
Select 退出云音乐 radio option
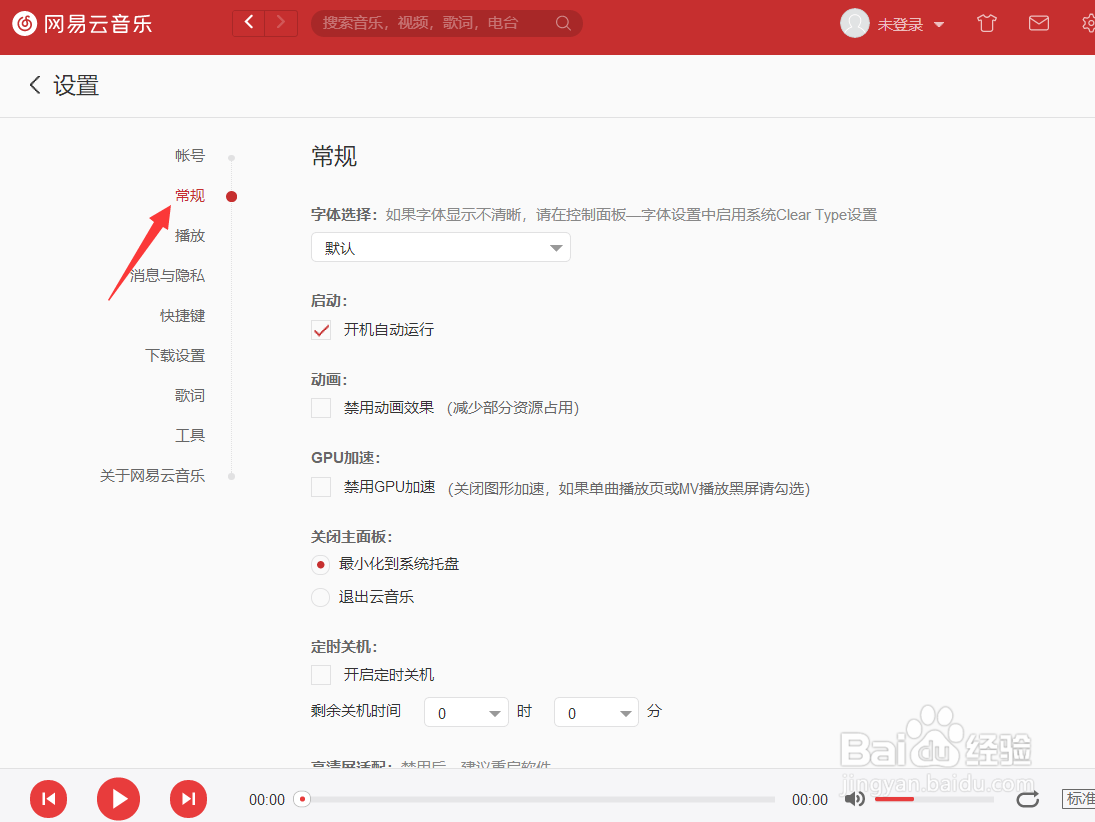click(x=320, y=597)
